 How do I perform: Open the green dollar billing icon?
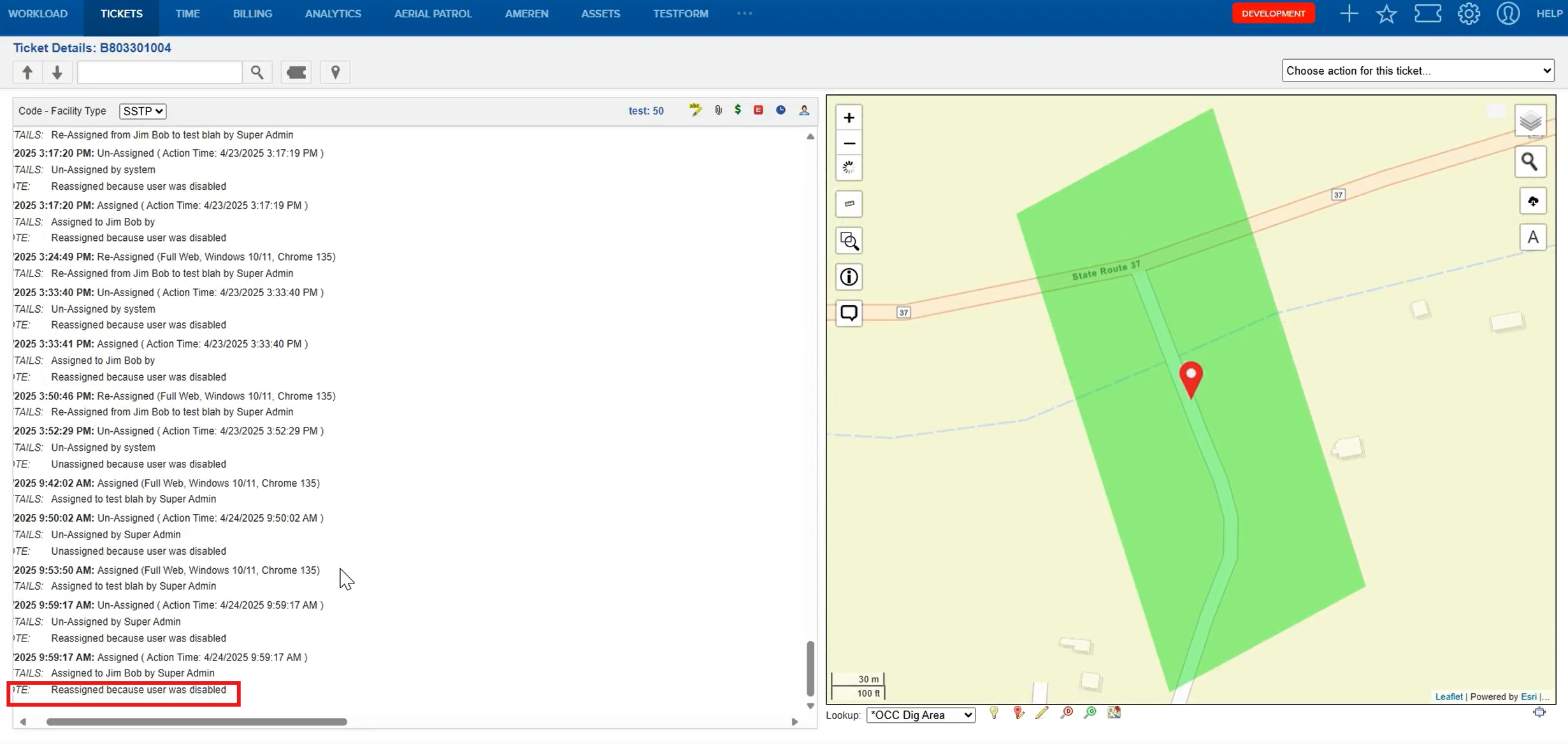tap(738, 110)
